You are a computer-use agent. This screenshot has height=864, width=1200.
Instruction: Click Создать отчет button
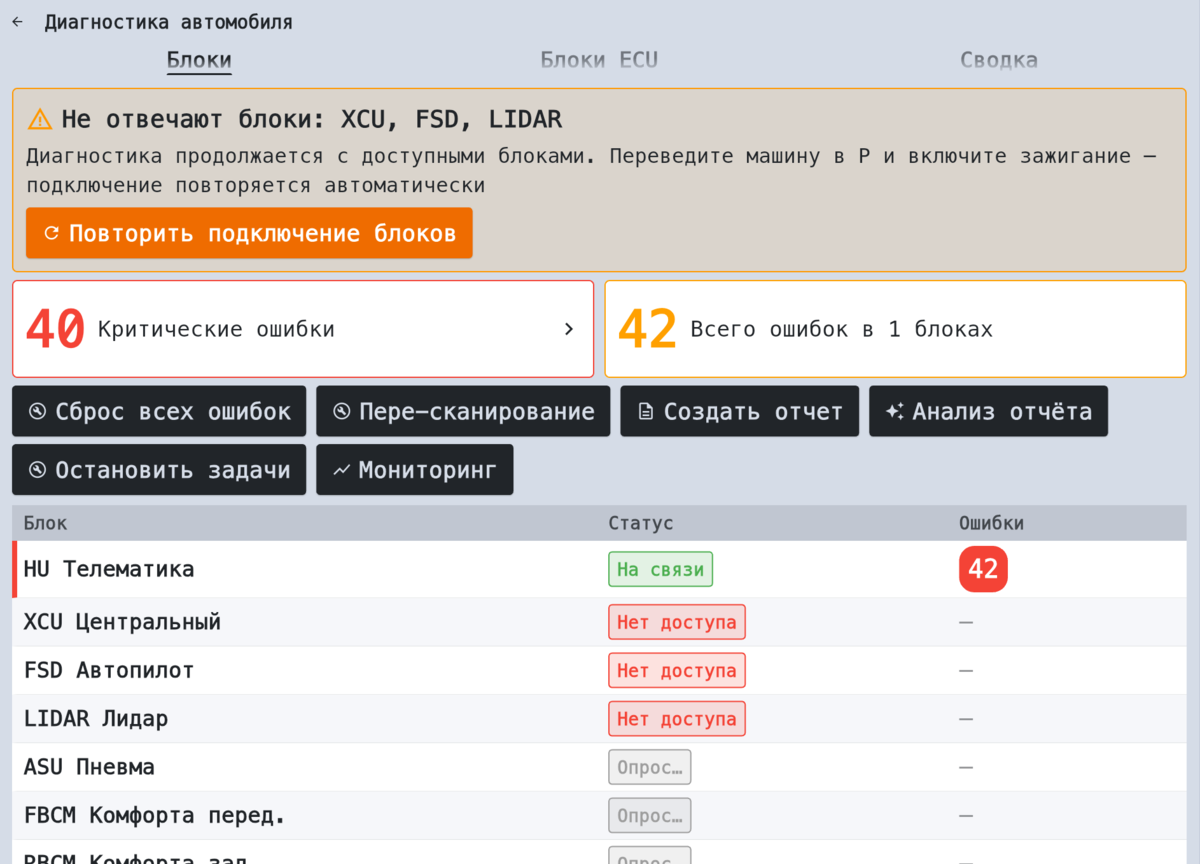(x=739, y=411)
